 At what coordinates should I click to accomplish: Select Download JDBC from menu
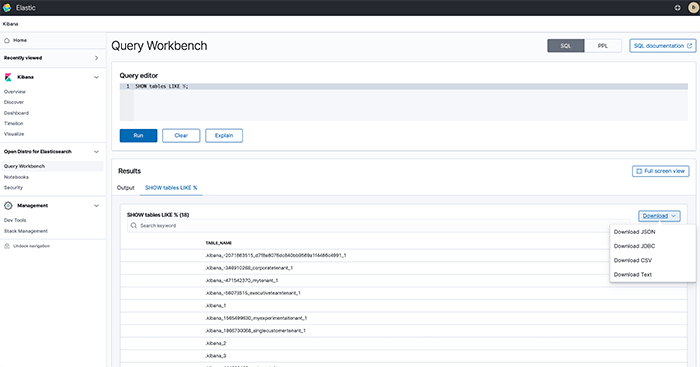tap(634, 246)
